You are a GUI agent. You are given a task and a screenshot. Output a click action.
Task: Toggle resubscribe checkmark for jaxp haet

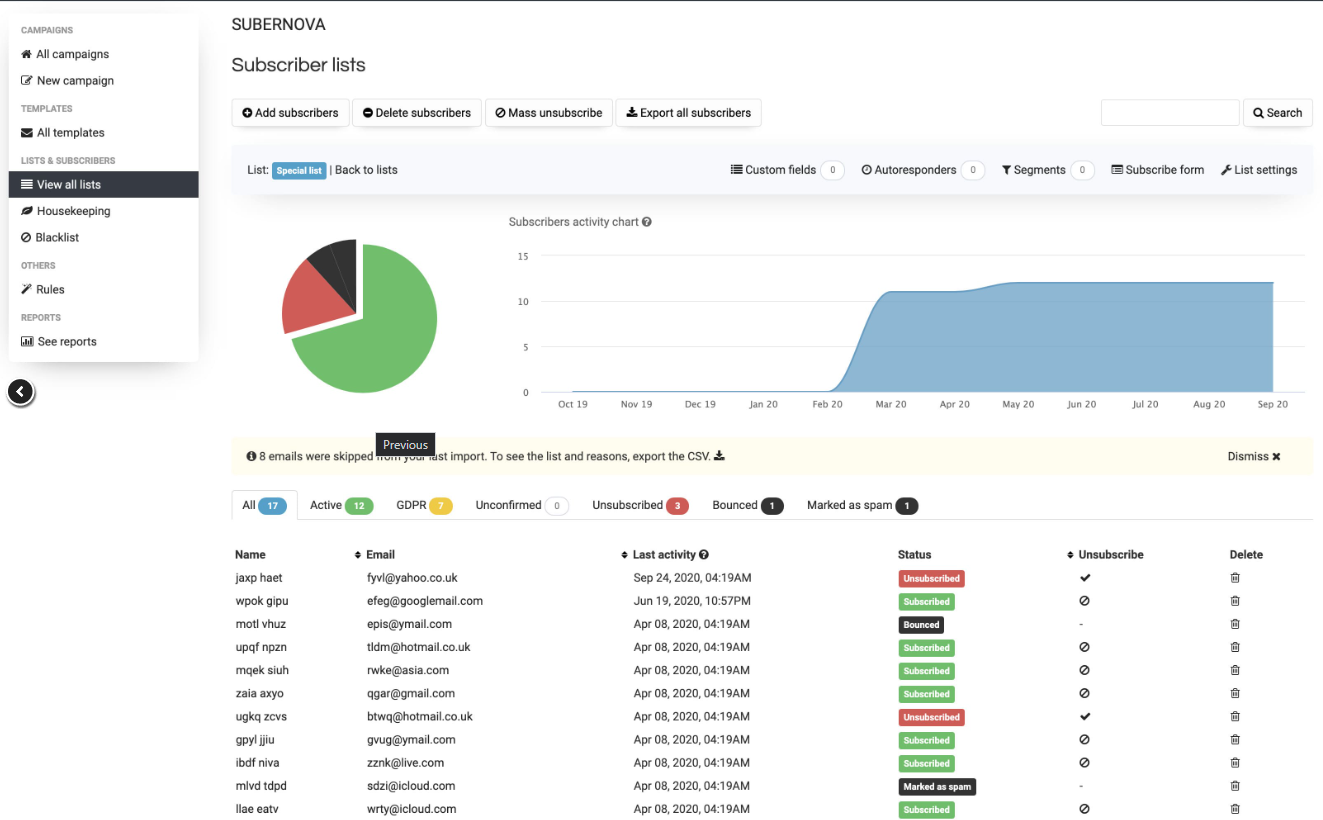click(x=1085, y=578)
